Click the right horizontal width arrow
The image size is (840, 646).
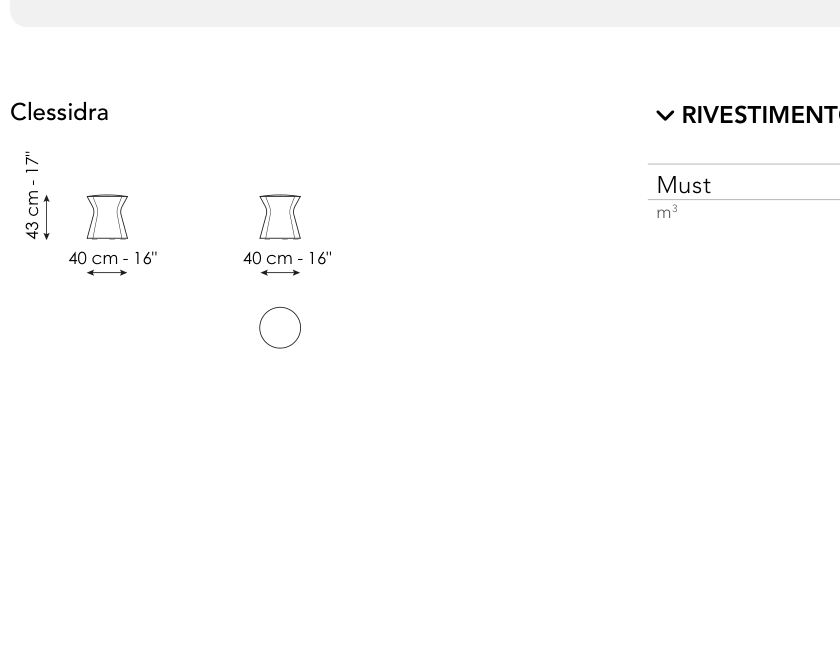pos(280,273)
